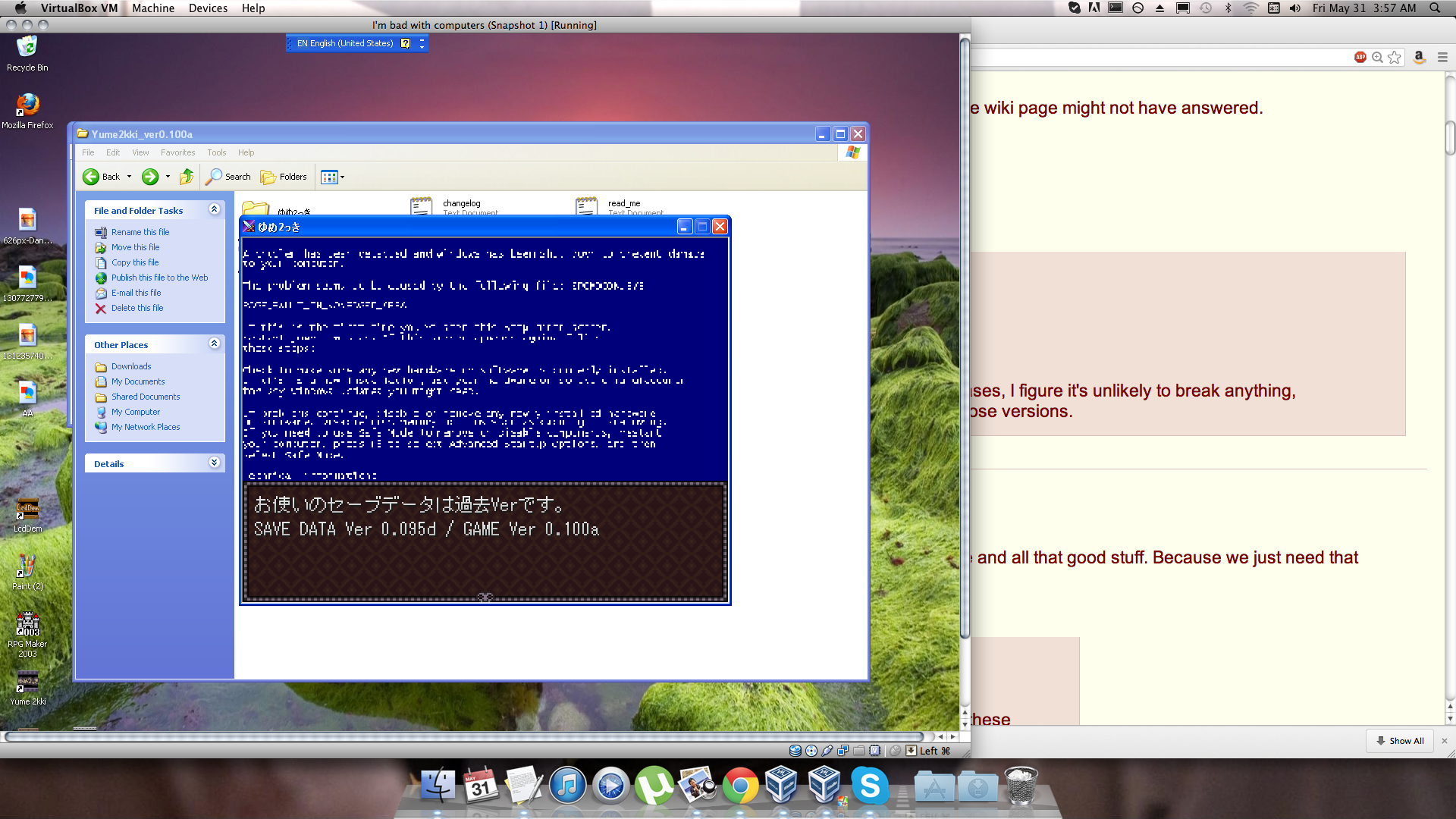The height and width of the screenshot is (819, 1456).
Task: Click Show All downloads button
Action: click(1400, 741)
